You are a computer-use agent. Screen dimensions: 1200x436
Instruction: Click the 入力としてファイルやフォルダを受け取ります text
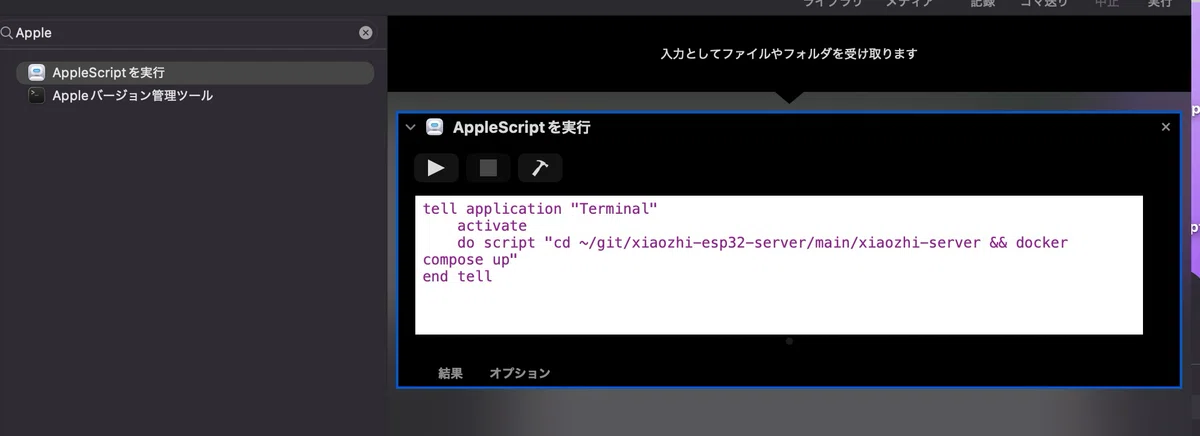coord(789,54)
